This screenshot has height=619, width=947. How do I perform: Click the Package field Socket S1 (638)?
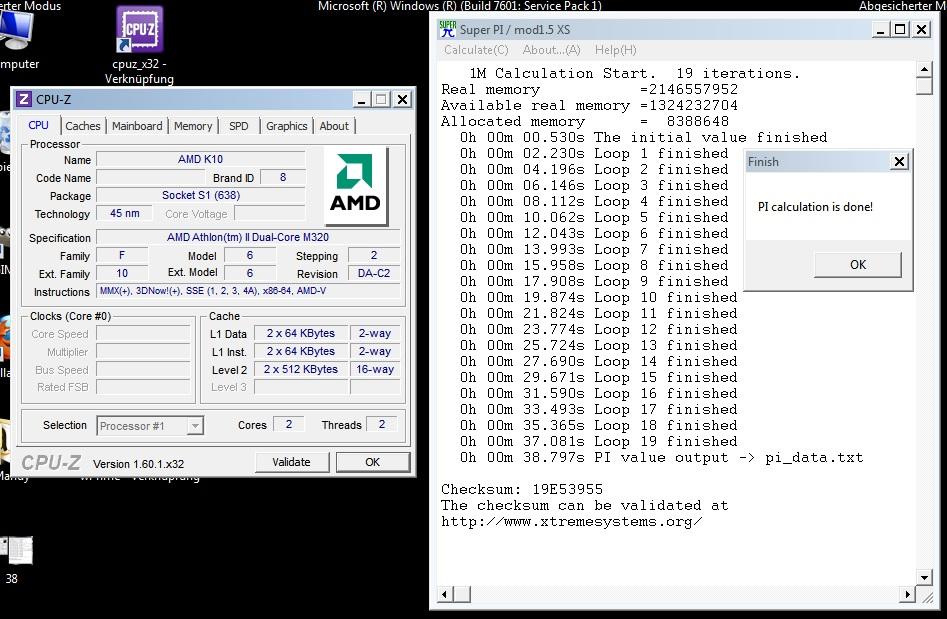tap(201, 195)
